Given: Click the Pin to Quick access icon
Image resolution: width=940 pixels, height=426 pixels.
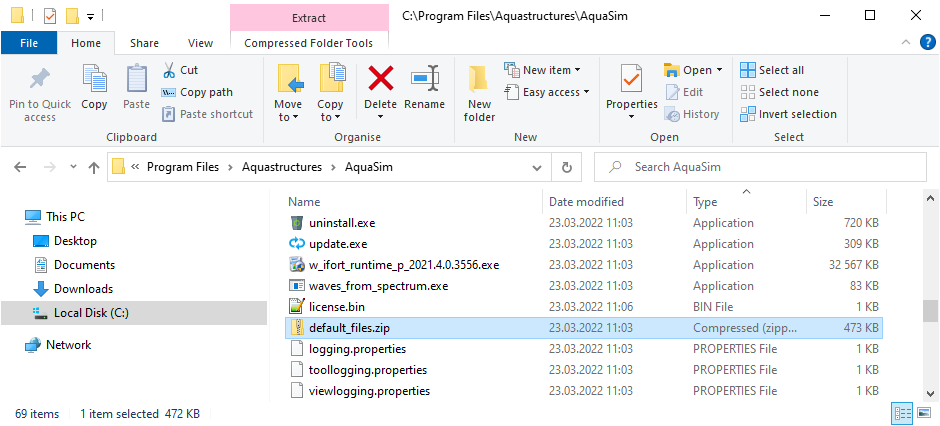Looking at the screenshot, I should (40, 80).
